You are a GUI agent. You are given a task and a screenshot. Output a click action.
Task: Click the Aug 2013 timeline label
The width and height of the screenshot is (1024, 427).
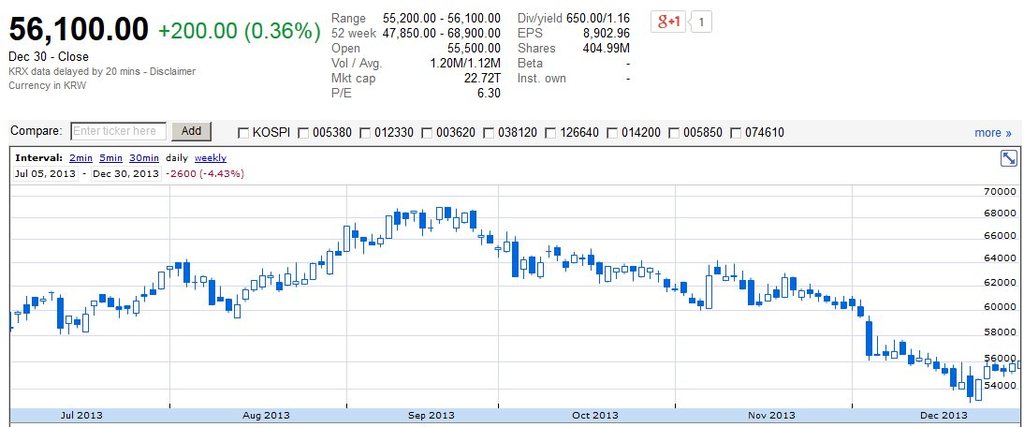266,415
